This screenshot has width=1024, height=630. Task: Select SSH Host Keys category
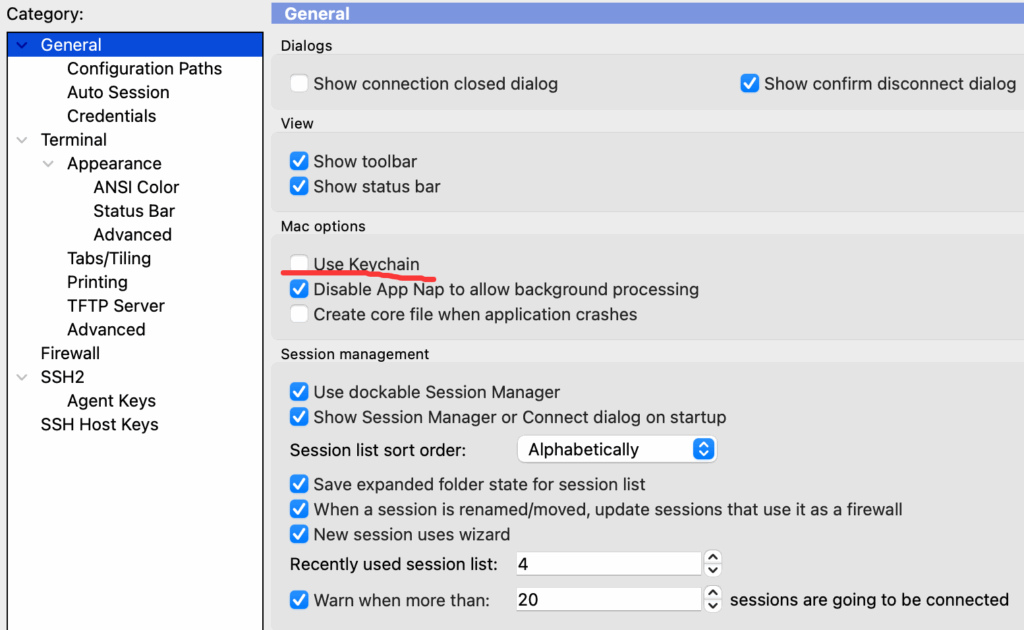(99, 424)
